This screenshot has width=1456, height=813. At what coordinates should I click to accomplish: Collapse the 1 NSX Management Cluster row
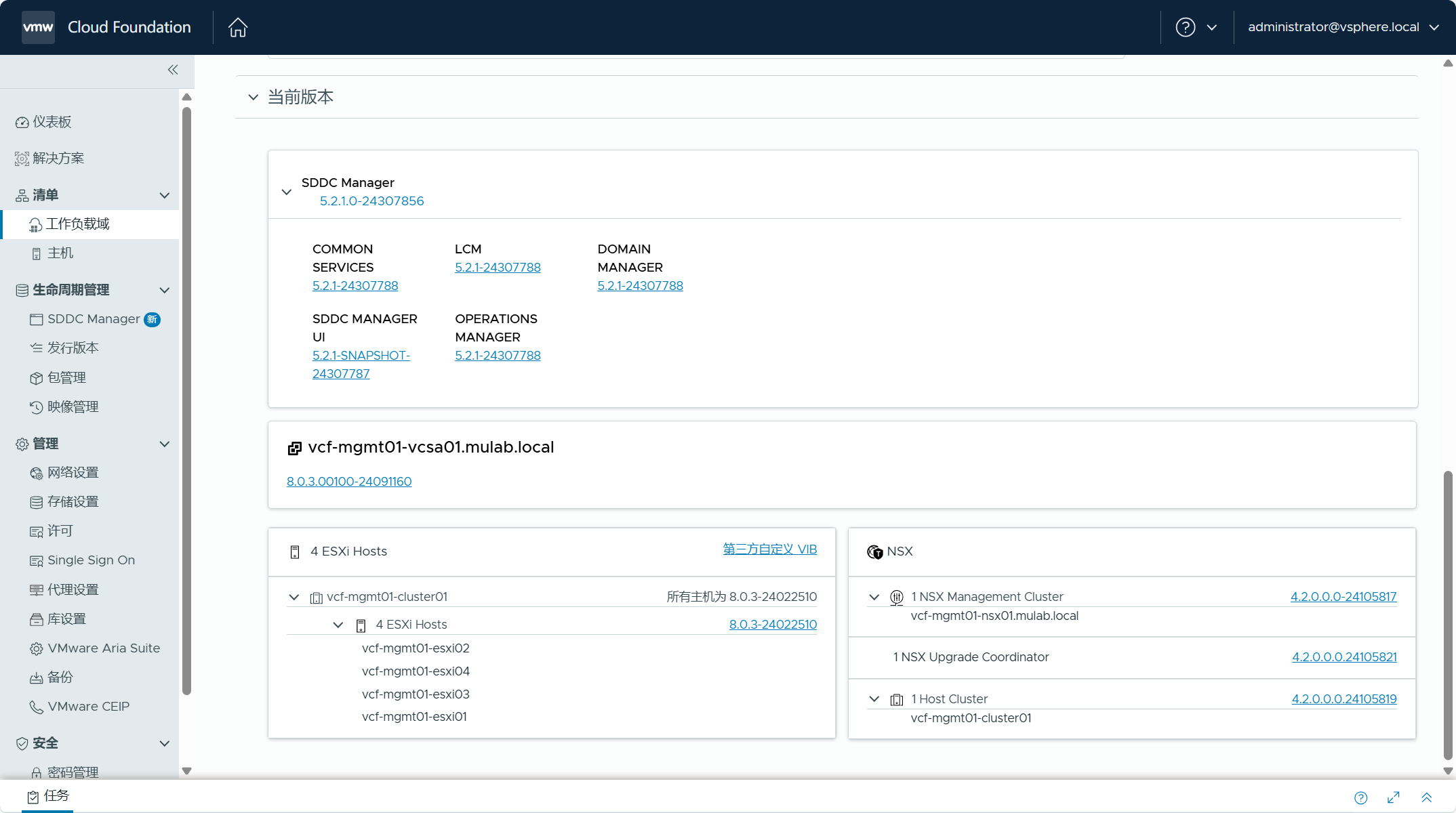coord(874,598)
